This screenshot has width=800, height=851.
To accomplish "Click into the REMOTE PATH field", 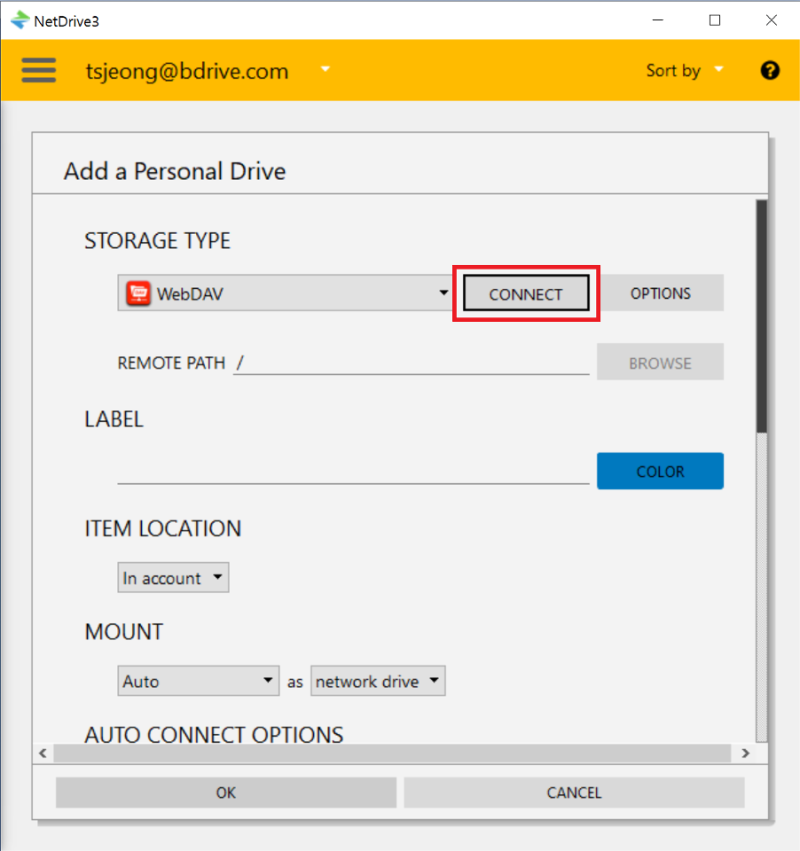I will coord(411,362).
